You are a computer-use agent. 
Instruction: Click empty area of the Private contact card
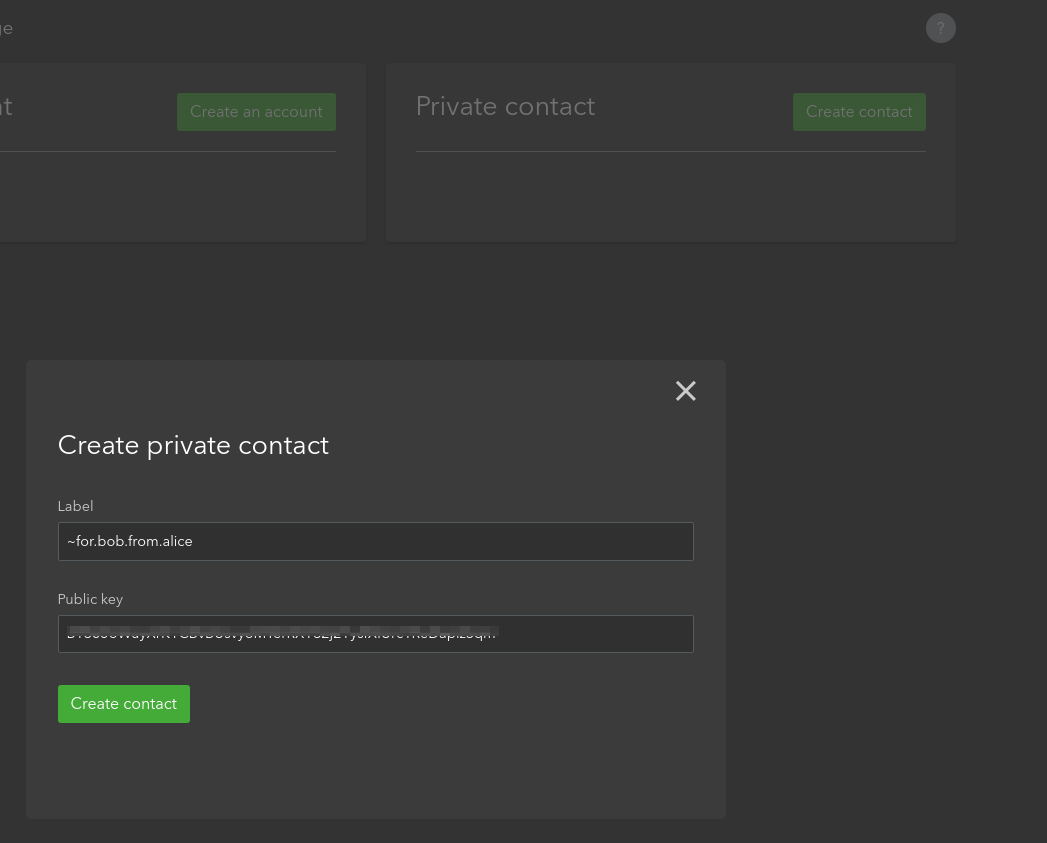(670, 197)
